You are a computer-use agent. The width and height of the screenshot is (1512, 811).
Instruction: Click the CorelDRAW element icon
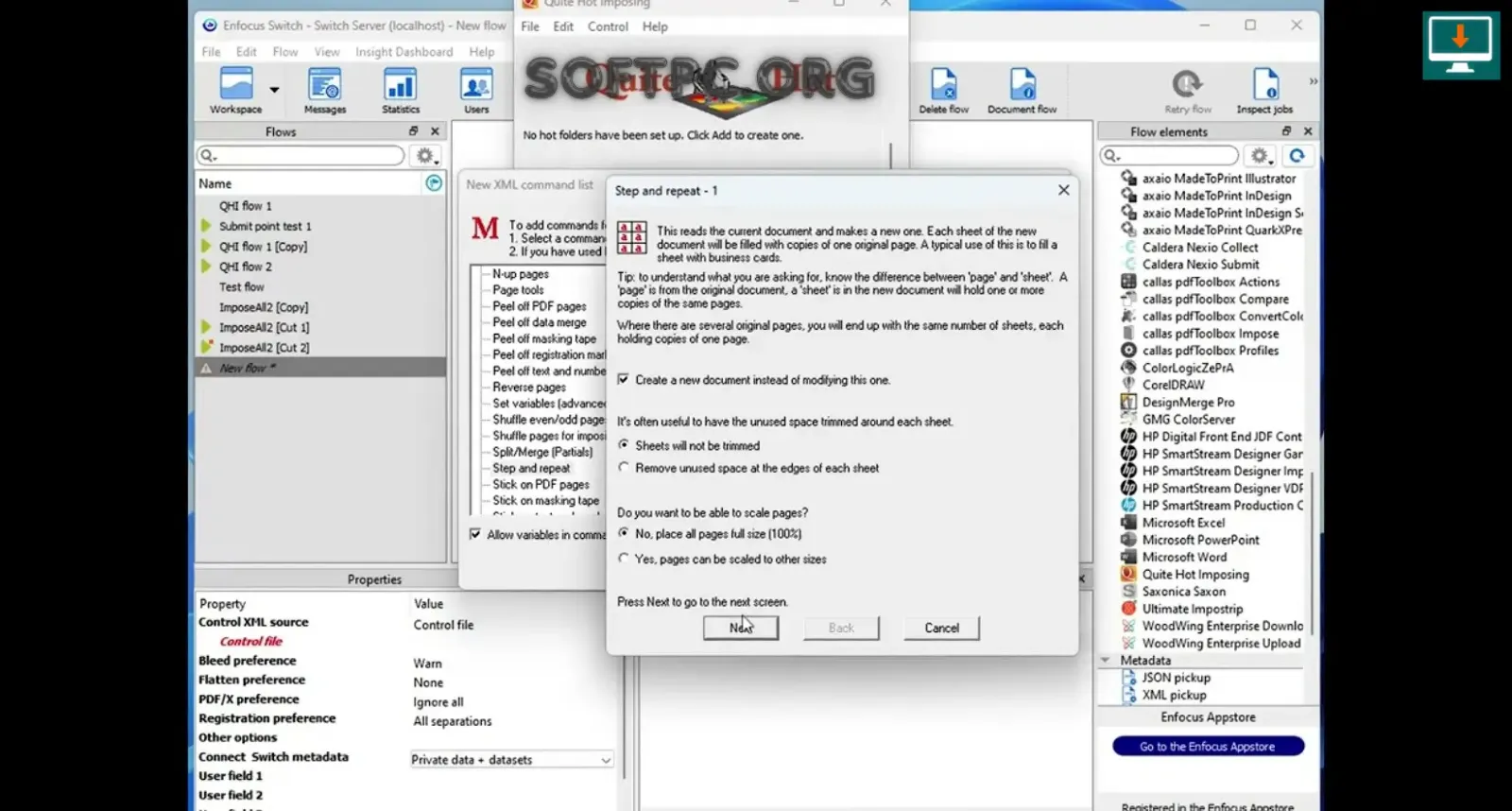pyautogui.click(x=1128, y=385)
